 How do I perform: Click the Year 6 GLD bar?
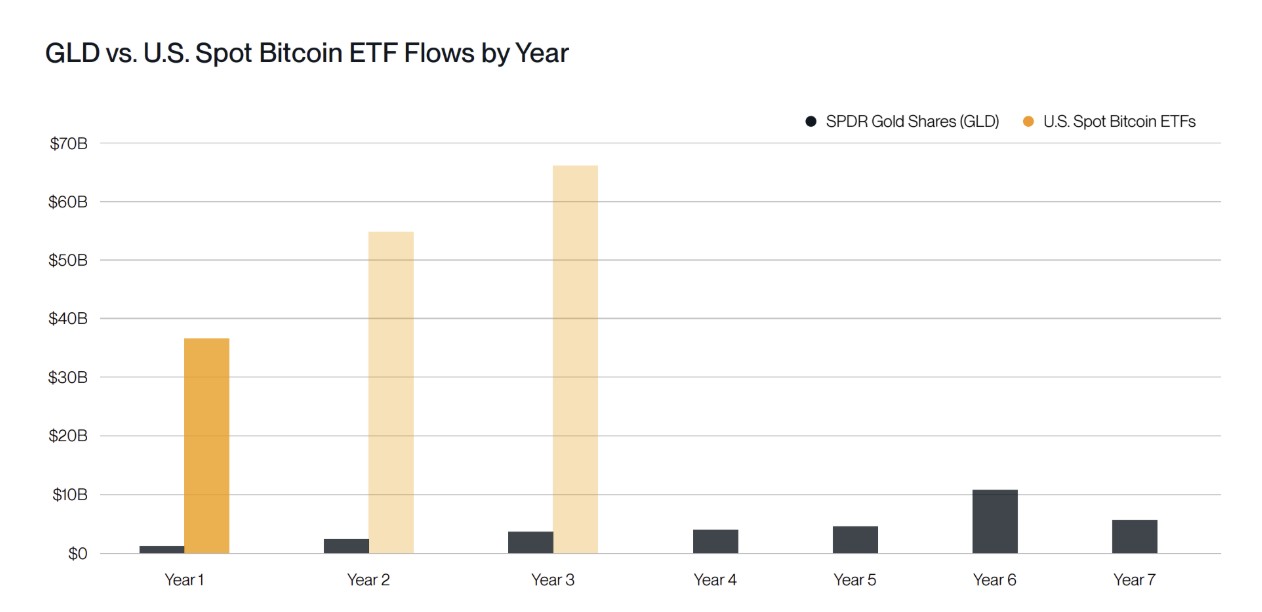(995, 521)
